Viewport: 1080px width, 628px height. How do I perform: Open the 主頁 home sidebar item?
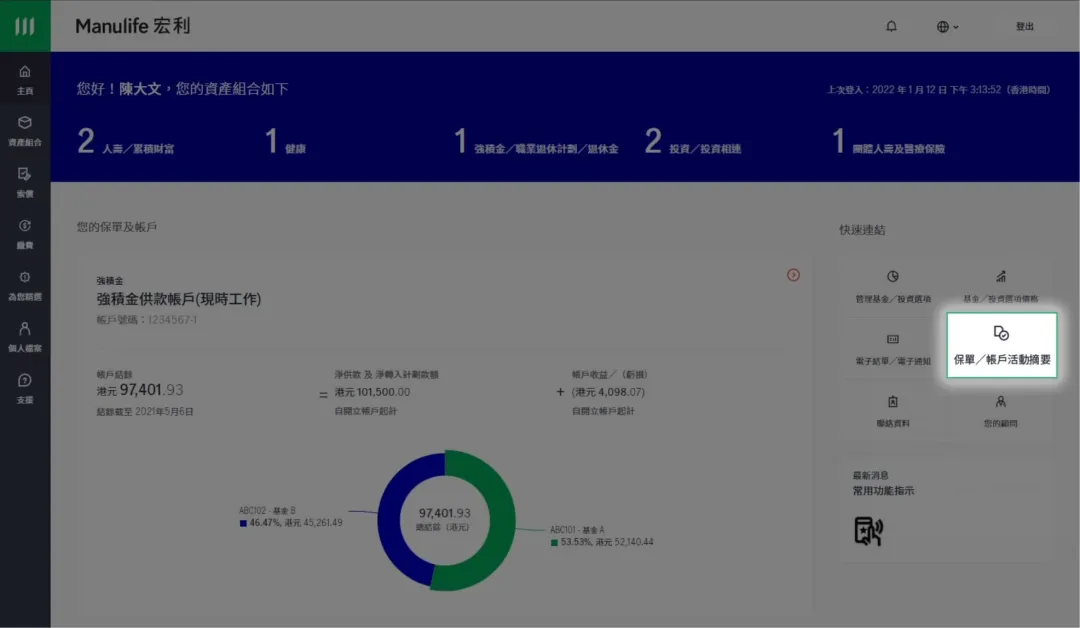25,80
